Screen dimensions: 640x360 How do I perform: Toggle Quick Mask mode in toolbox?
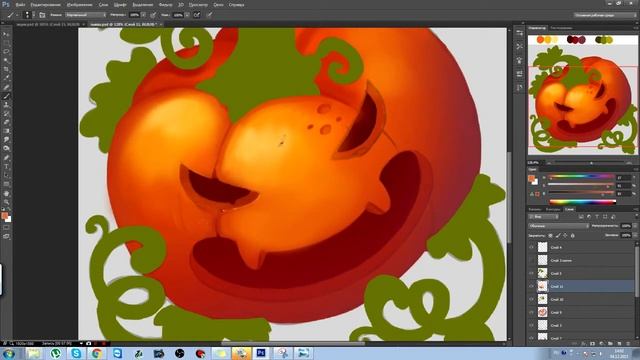point(6,228)
